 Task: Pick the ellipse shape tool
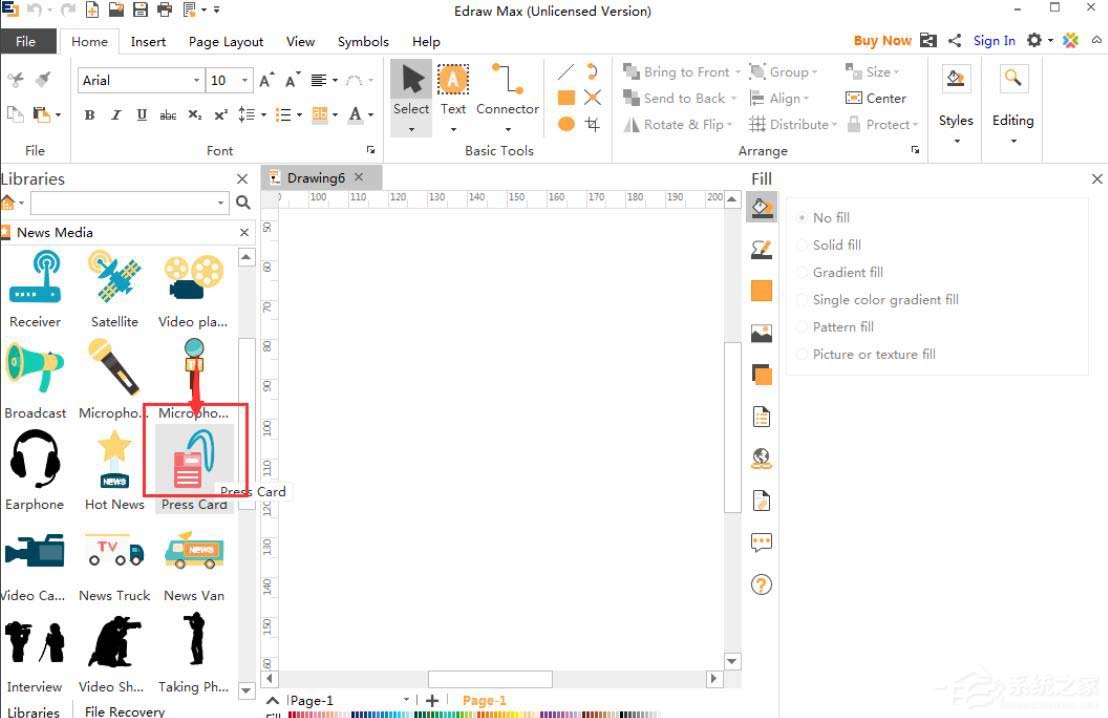tap(566, 124)
